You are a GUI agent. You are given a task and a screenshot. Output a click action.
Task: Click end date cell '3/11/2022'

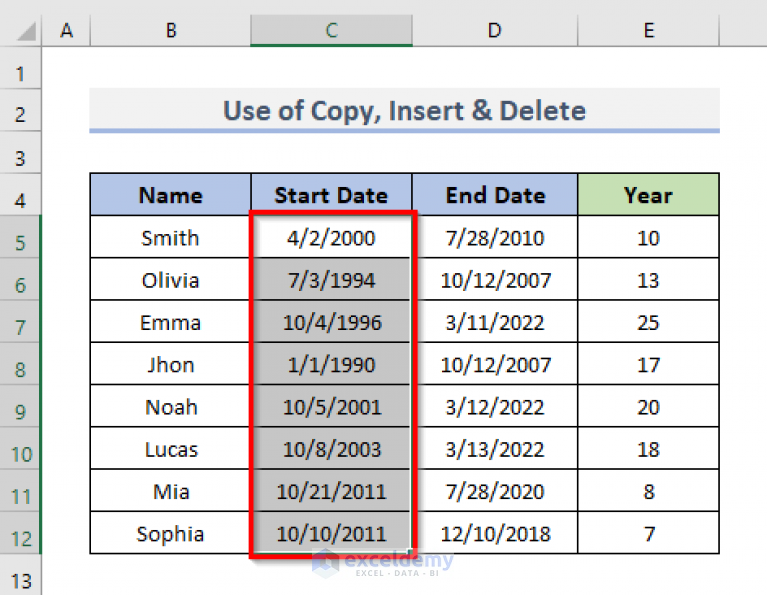click(495, 322)
